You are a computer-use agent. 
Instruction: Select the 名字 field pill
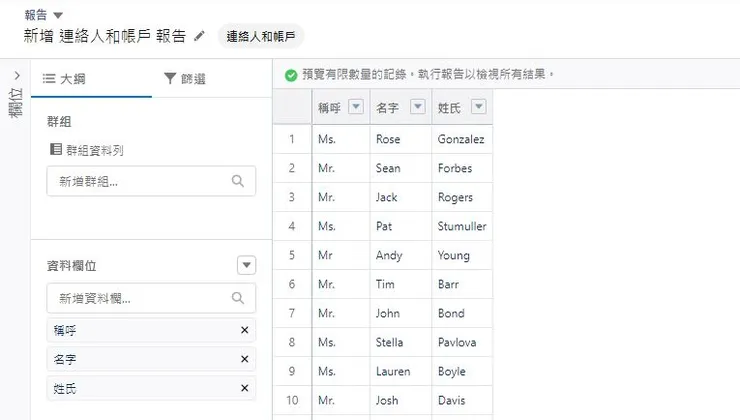(151, 359)
